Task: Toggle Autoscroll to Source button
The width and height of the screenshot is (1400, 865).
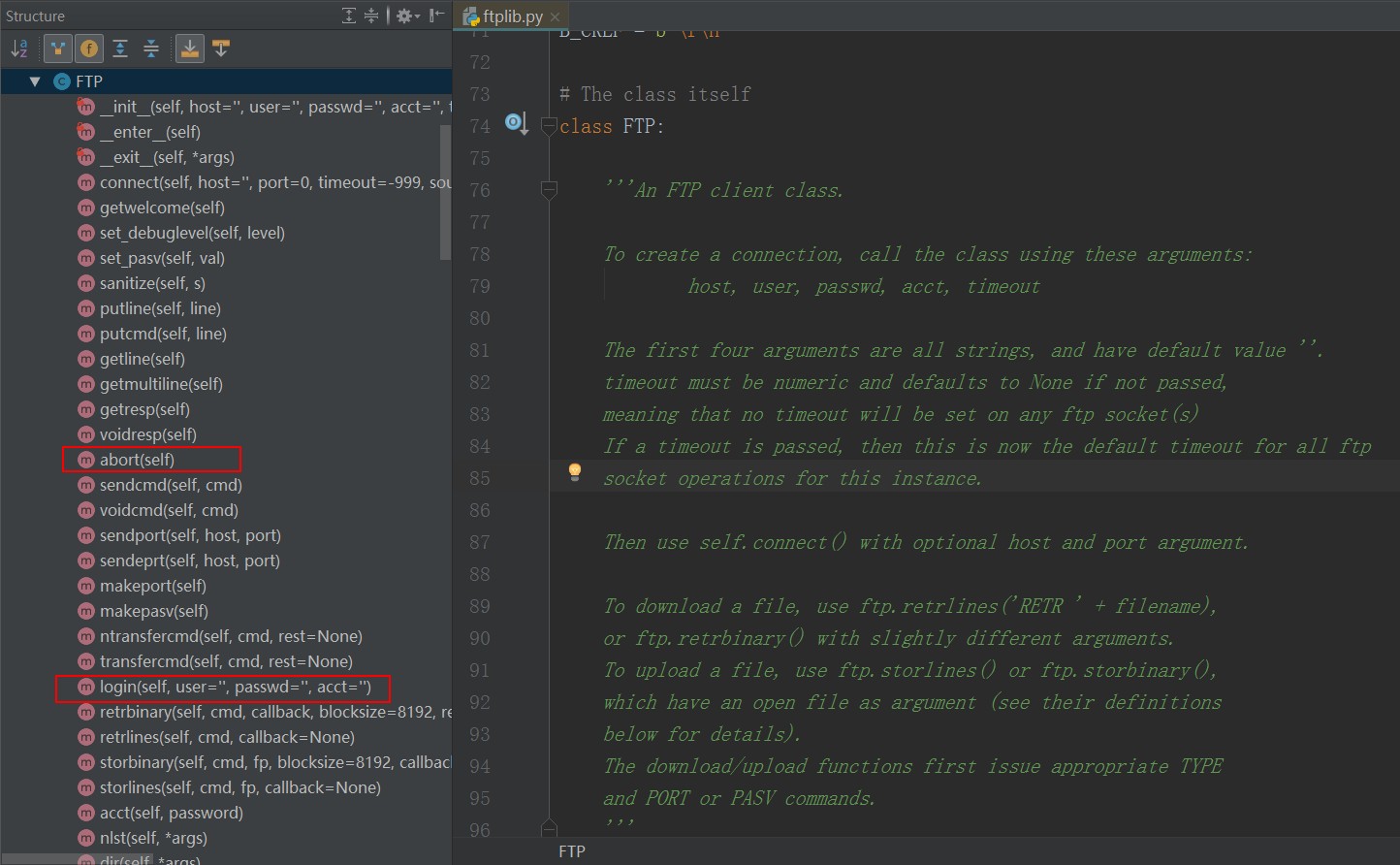Action: click(x=190, y=48)
